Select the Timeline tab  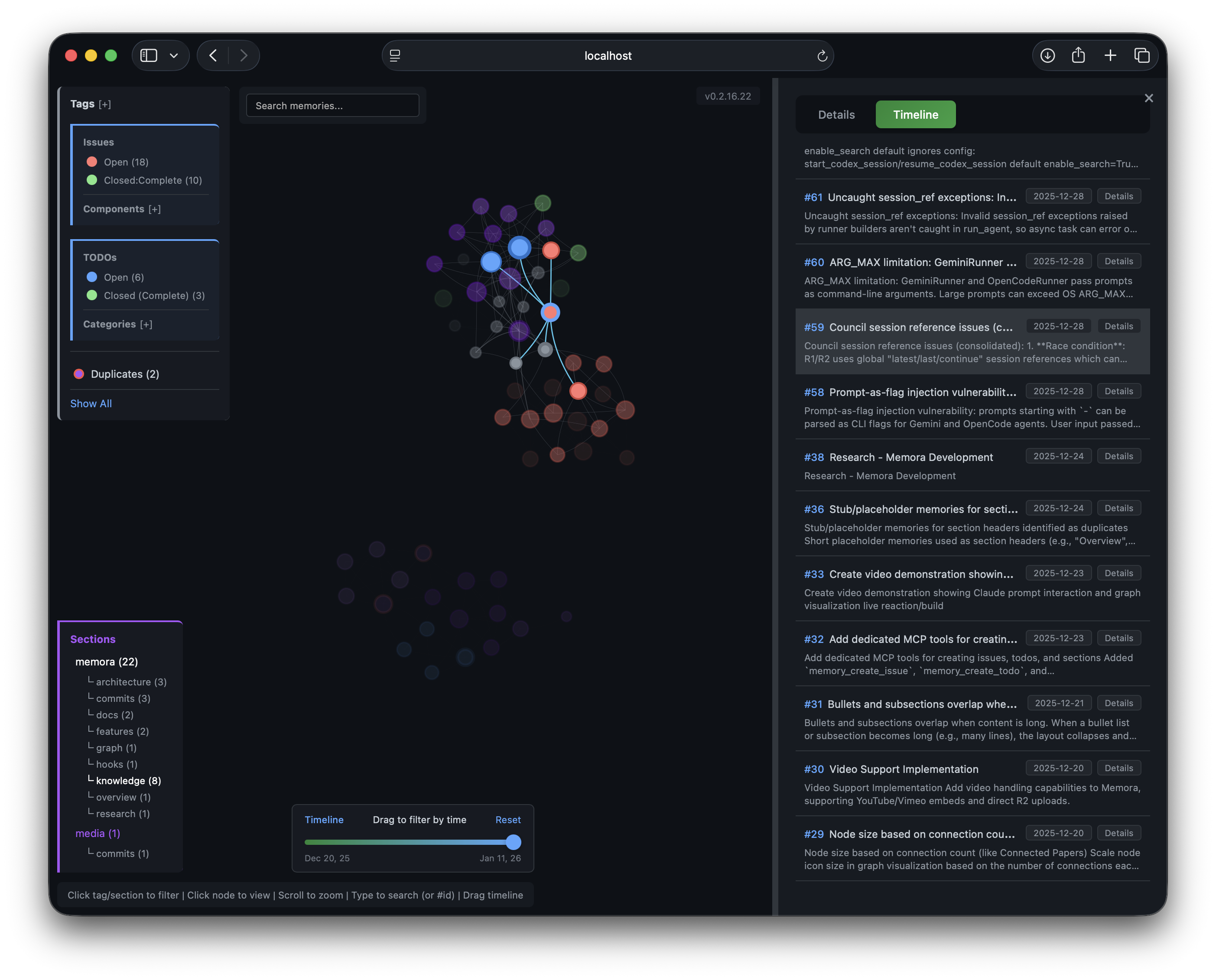click(915, 114)
